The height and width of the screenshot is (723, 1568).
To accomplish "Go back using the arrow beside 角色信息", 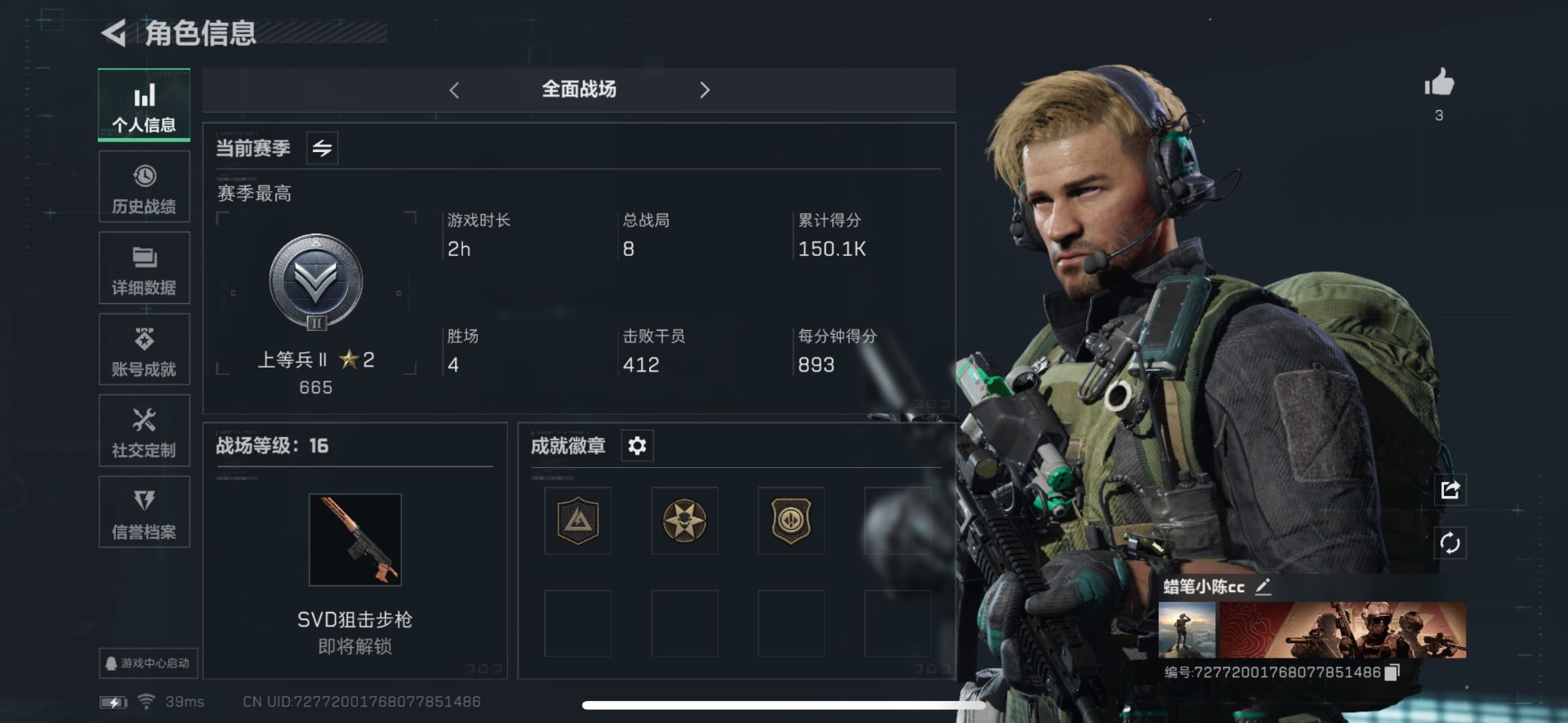I will coord(114,33).
